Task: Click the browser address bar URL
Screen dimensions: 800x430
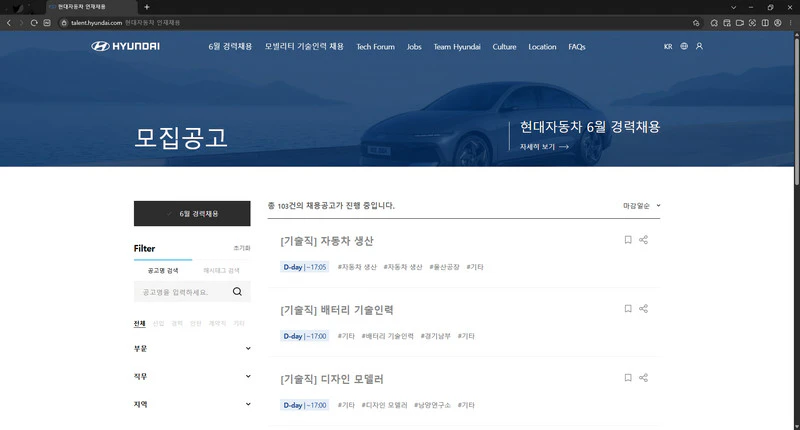Action: tap(96, 22)
